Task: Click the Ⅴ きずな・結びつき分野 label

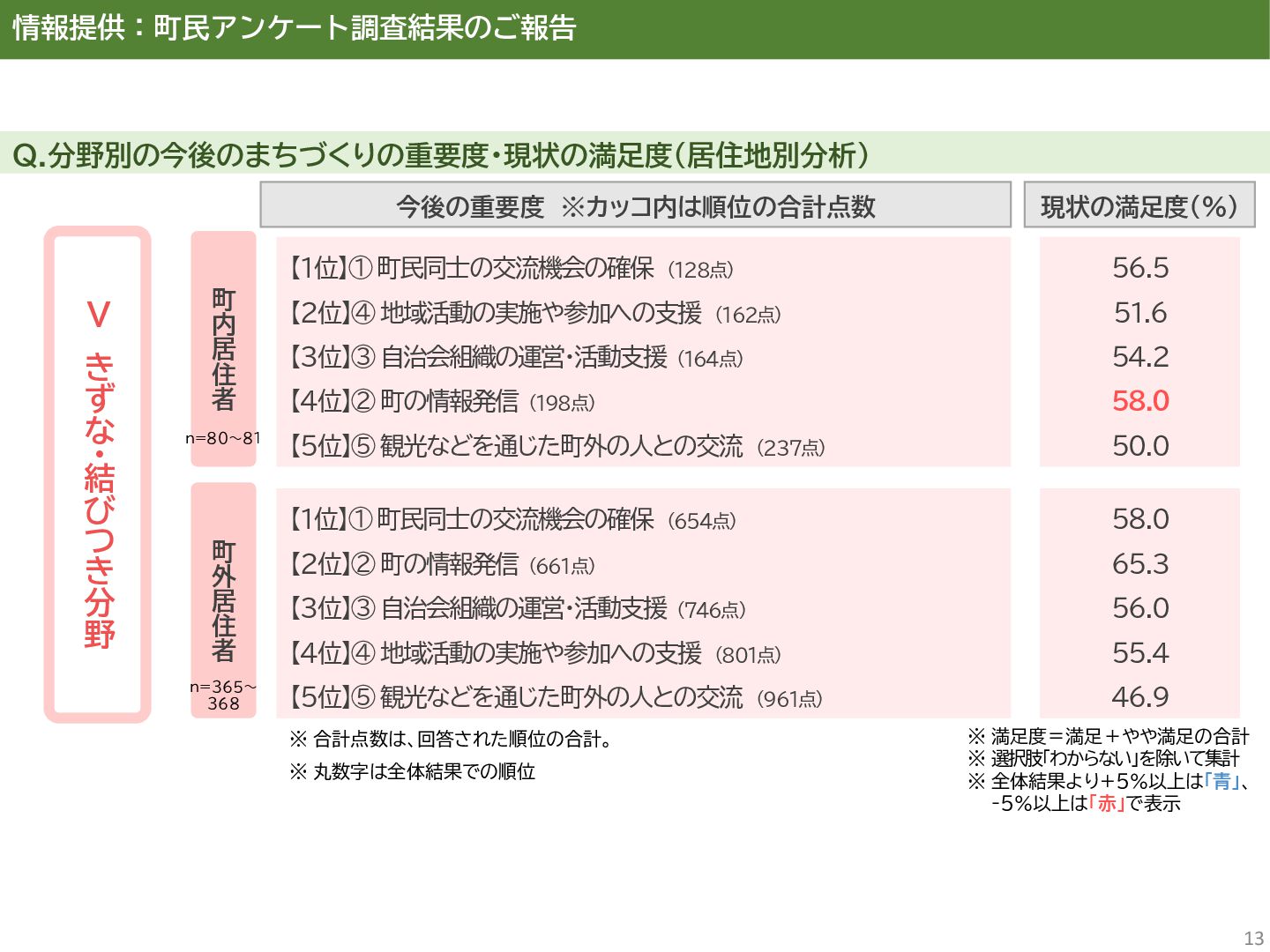Action: [98, 474]
